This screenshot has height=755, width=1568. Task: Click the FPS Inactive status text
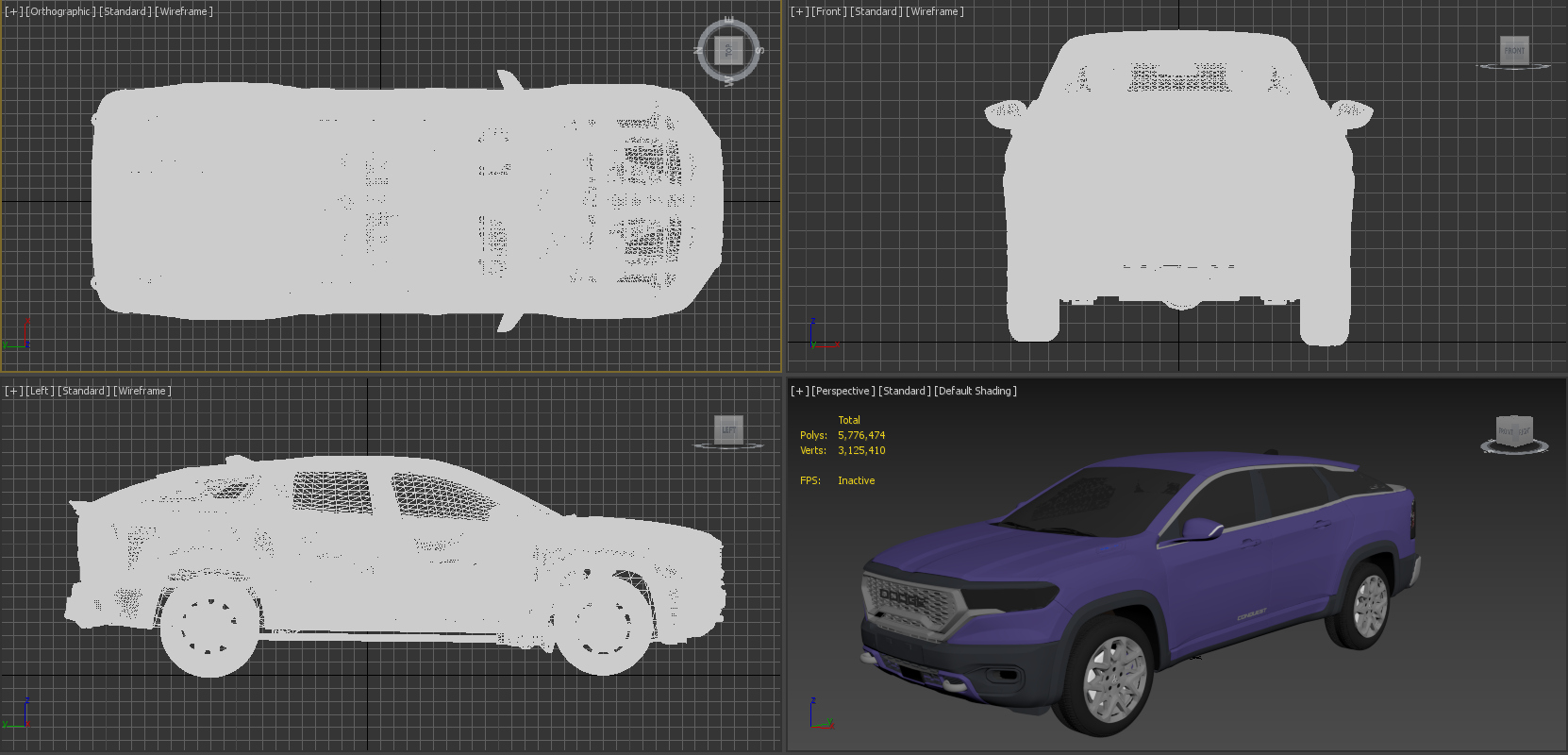tap(856, 480)
